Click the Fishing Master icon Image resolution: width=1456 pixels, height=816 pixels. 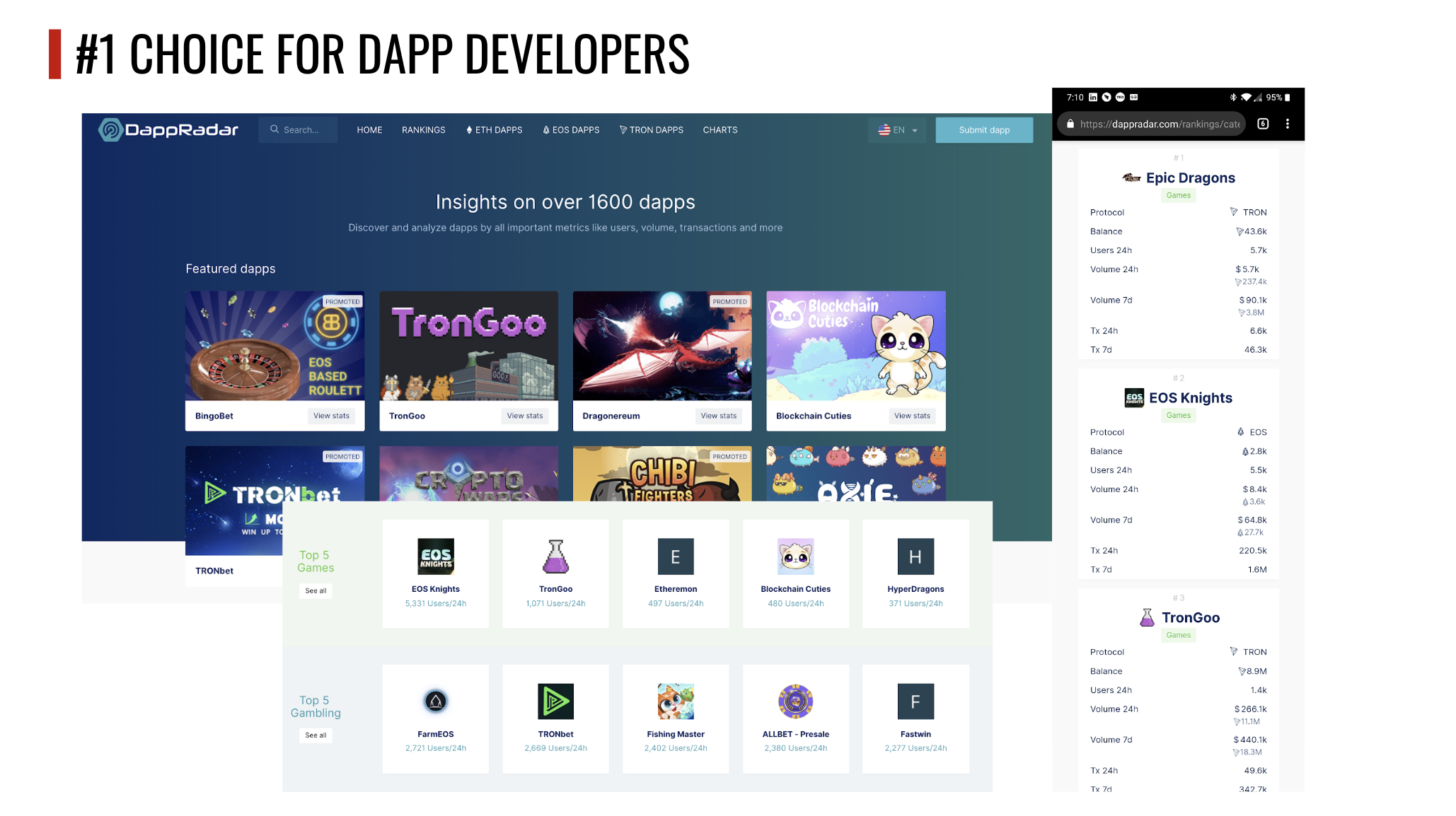click(x=676, y=701)
